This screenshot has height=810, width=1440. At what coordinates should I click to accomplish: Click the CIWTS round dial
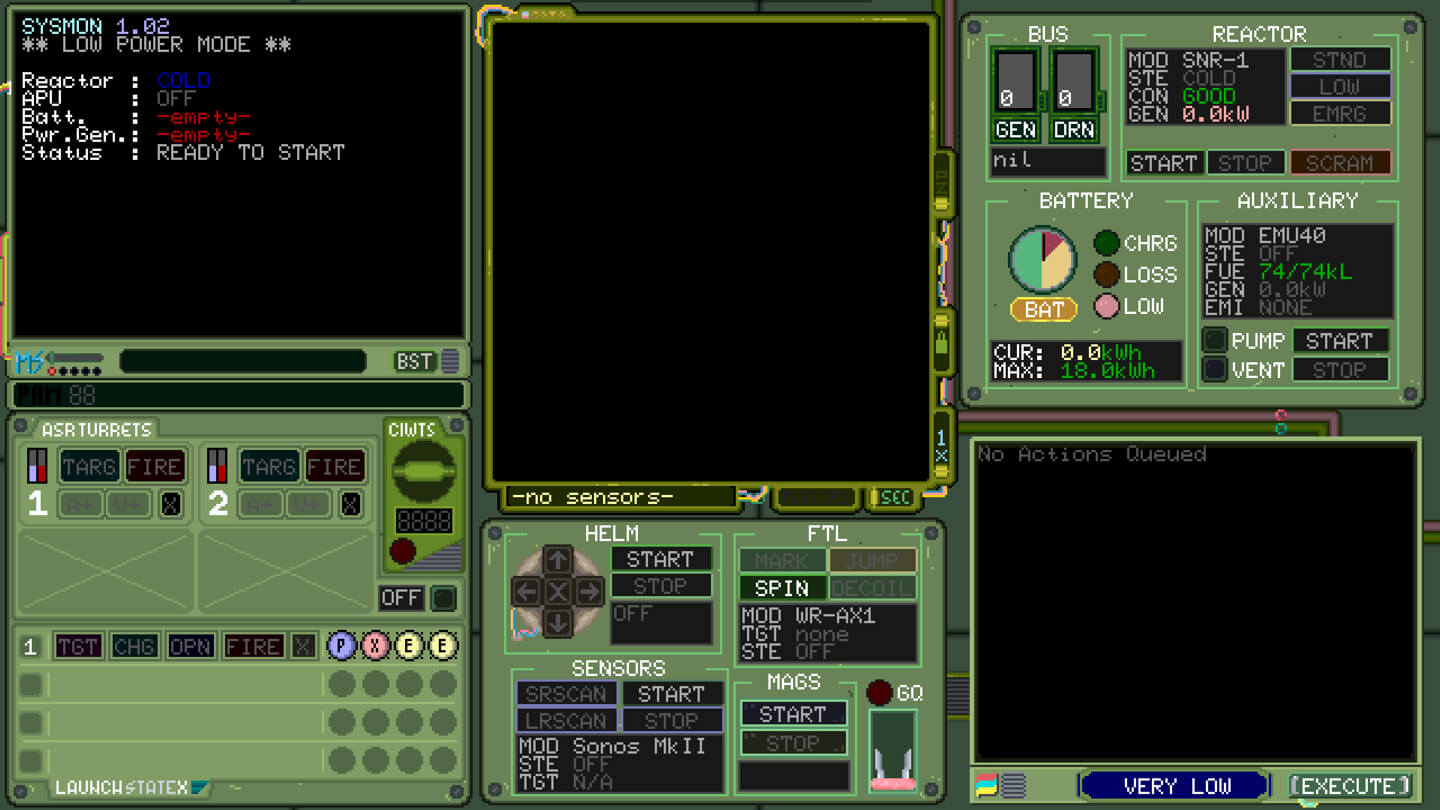[423, 471]
